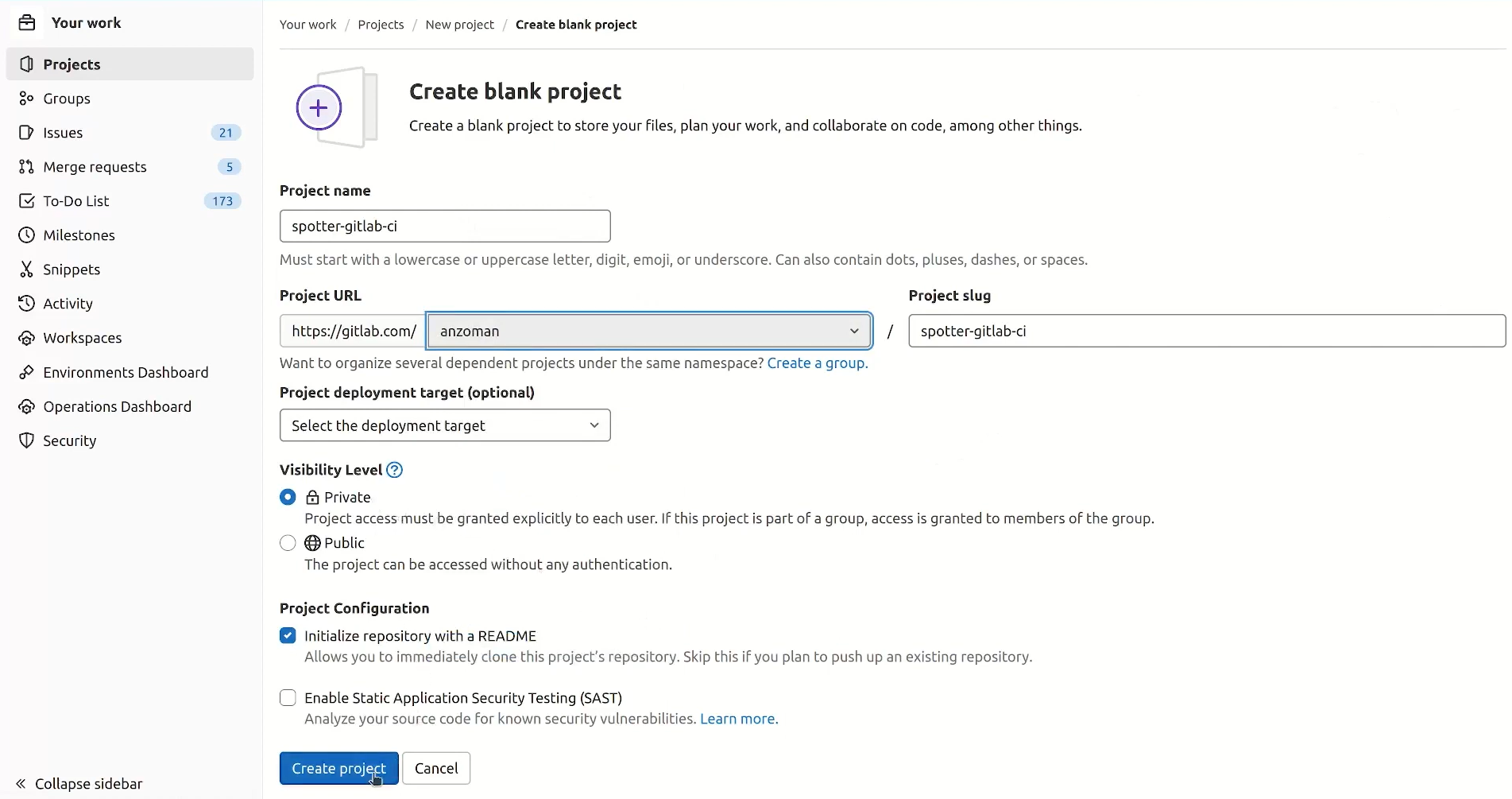The height and width of the screenshot is (799, 1512).
Task: Enable Static Application Security Testing checkbox
Action: coord(288,698)
